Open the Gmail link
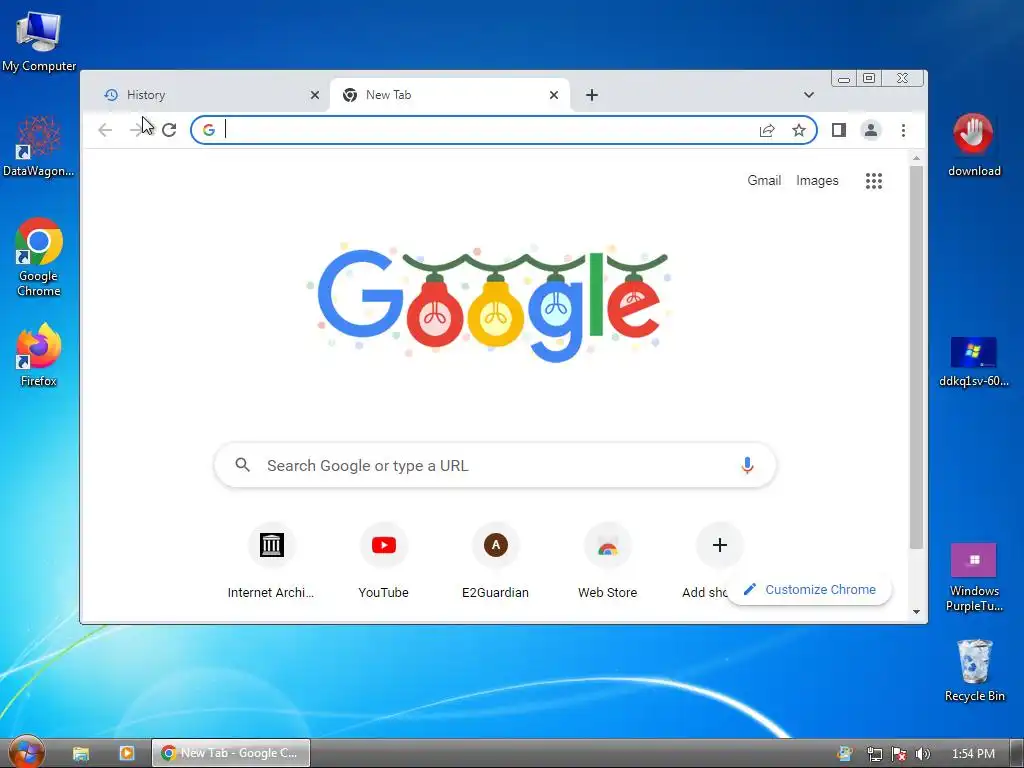This screenshot has height=768, width=1024. (x=764, y=180)
